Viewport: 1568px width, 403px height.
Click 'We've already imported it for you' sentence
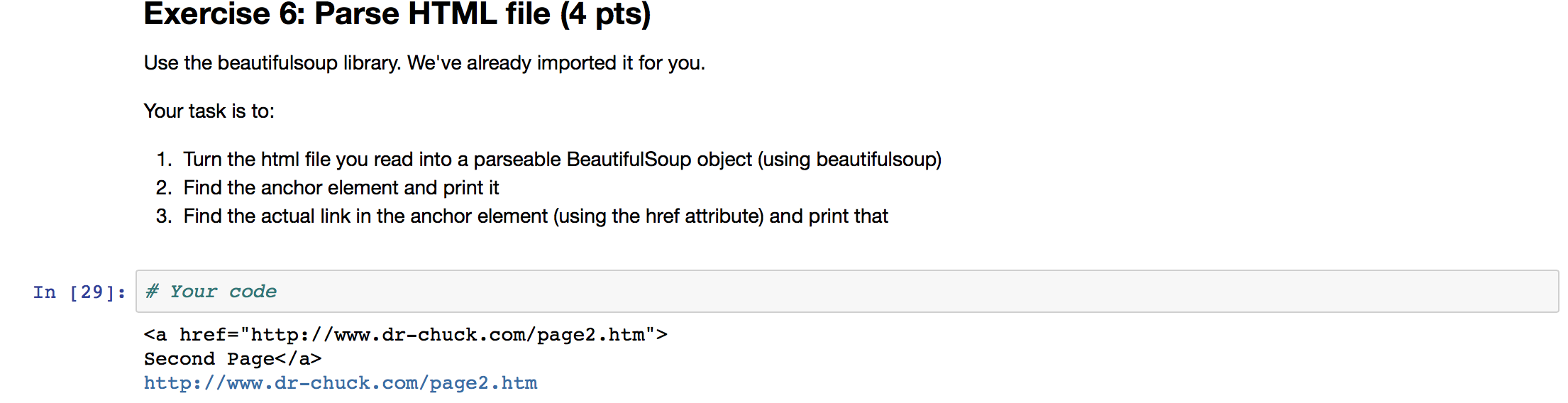point(556,63)
